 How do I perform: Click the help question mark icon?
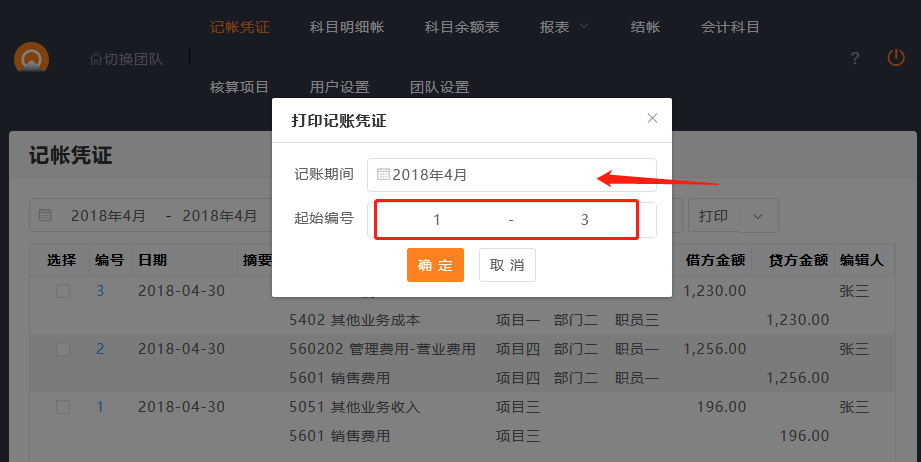point(854,59)
